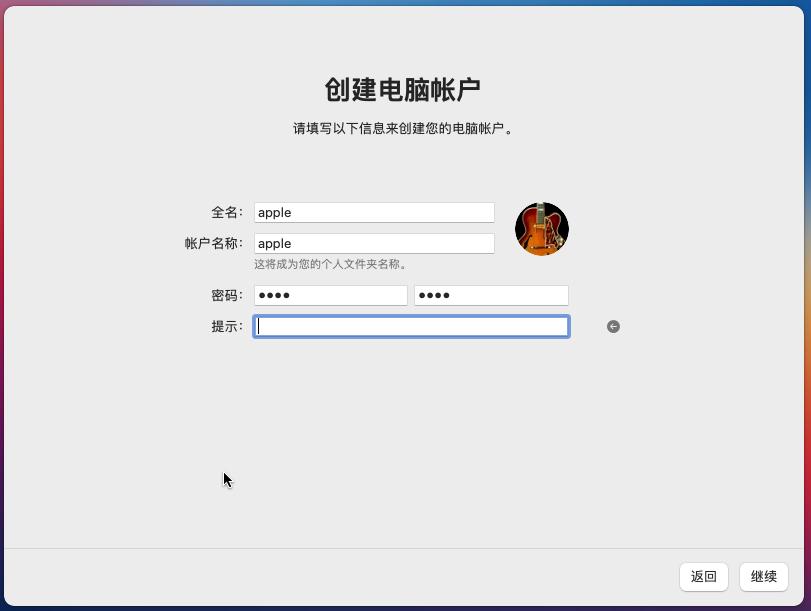Go back to the previous setup screen
The width and height of the screenshot is (811, 611).
pos(703,577)
